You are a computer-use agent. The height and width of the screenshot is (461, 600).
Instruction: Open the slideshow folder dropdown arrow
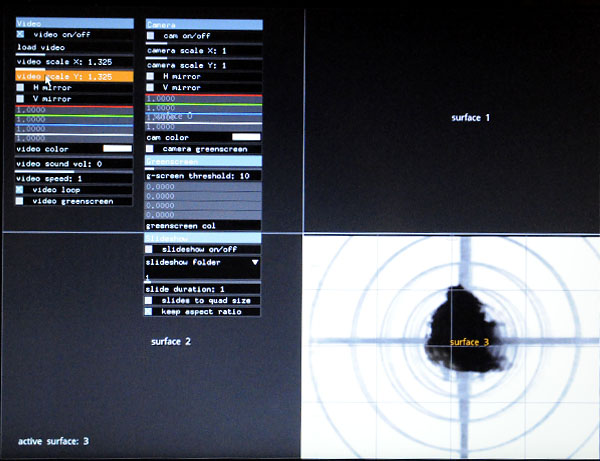(255, 262)
